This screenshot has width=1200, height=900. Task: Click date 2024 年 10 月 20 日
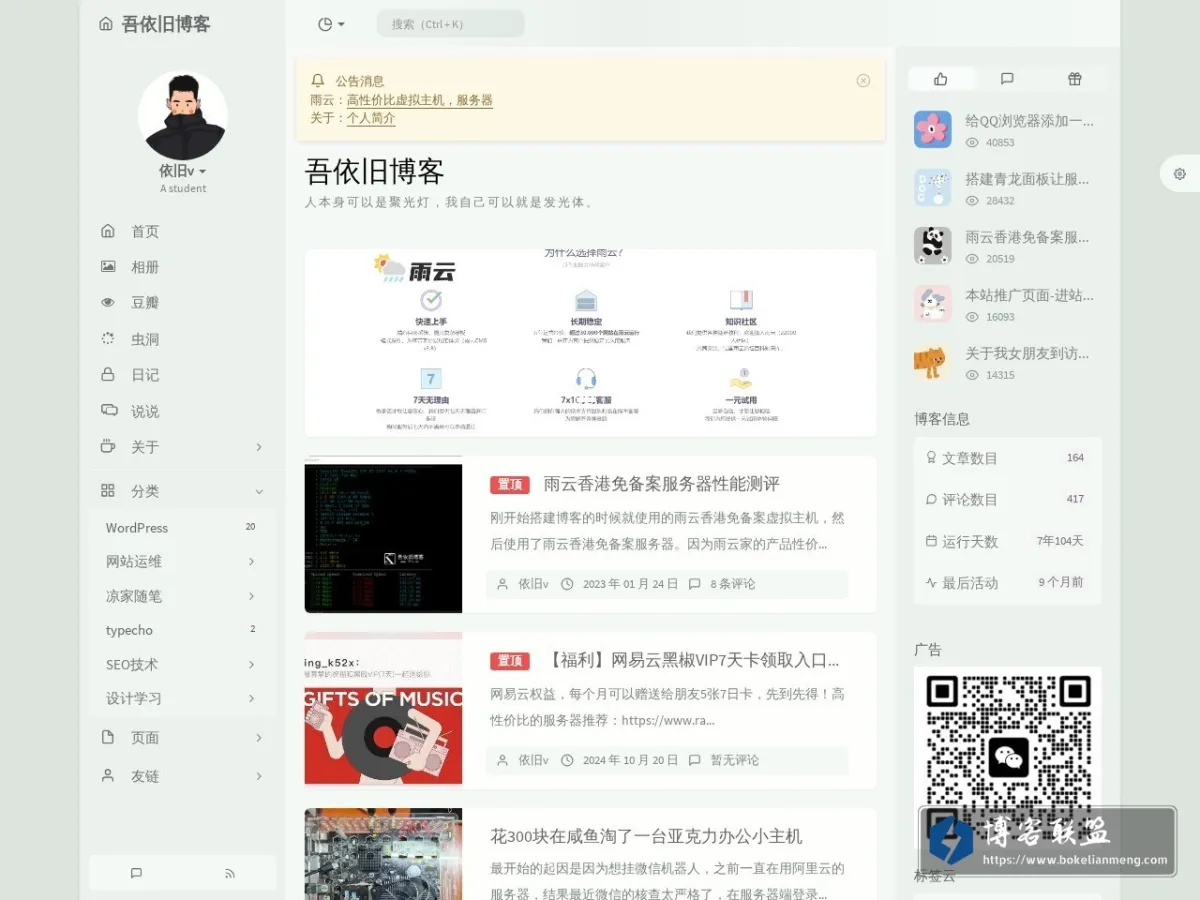630,760
